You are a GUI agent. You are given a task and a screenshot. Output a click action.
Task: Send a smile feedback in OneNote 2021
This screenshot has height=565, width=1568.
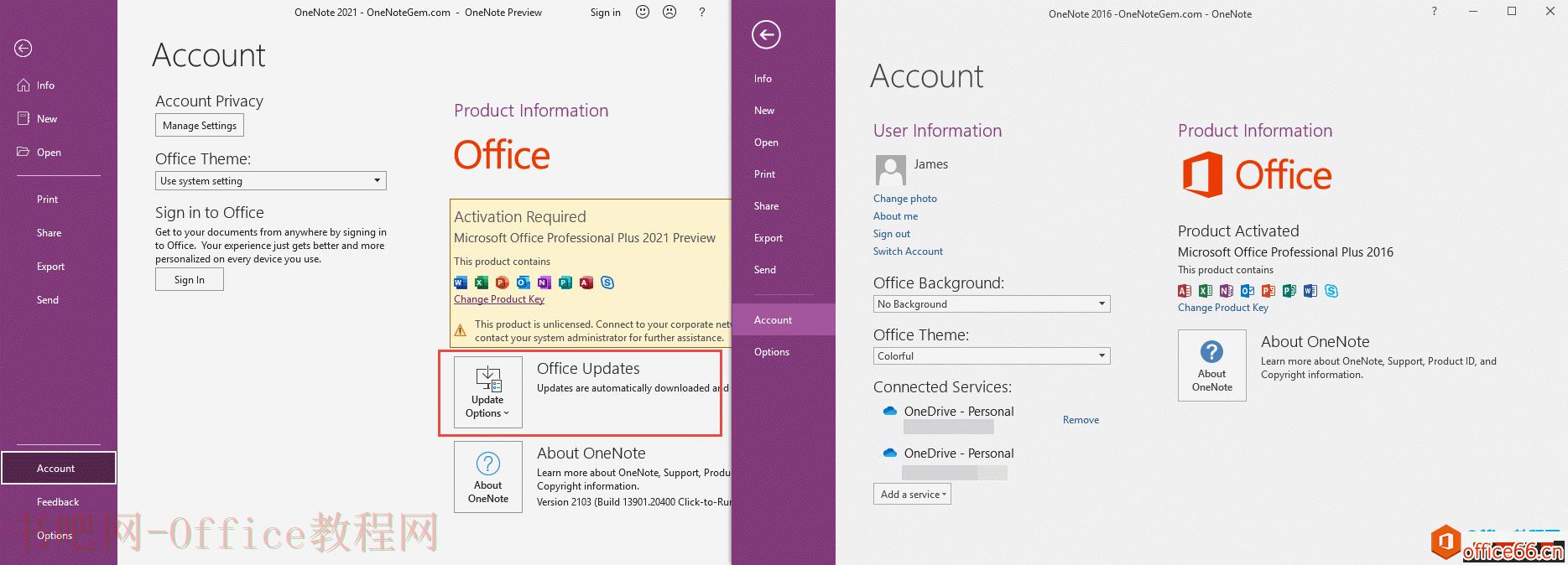[x=643, y=12]
